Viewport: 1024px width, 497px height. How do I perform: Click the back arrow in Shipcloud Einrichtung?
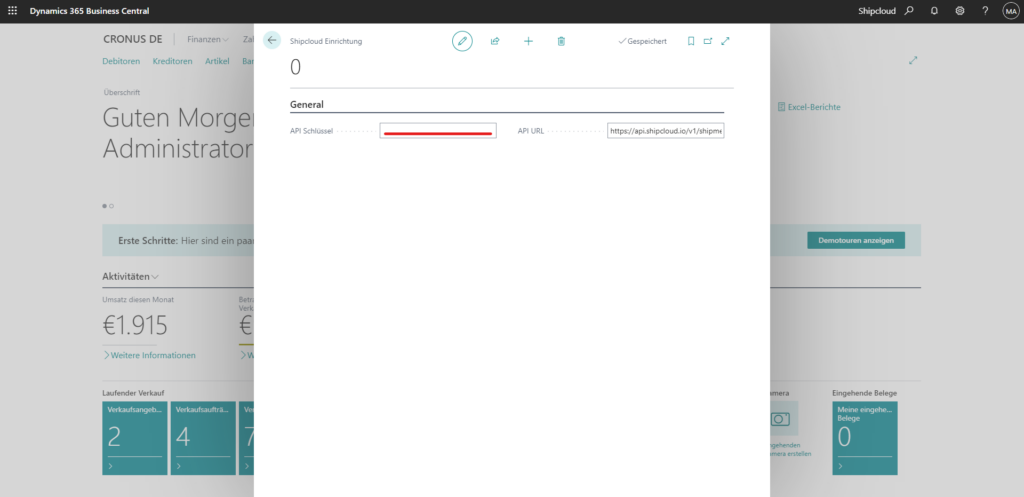tap(272, 40)
